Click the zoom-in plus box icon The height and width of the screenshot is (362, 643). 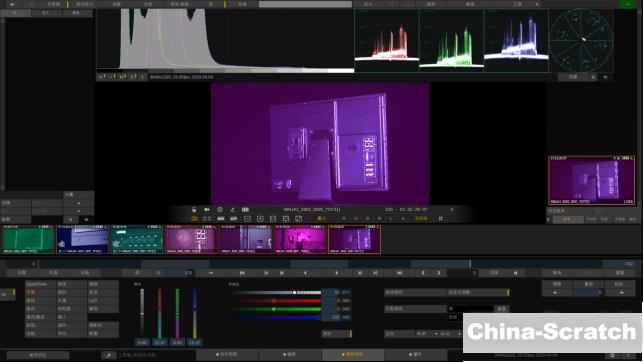click(x=260, y=219)
